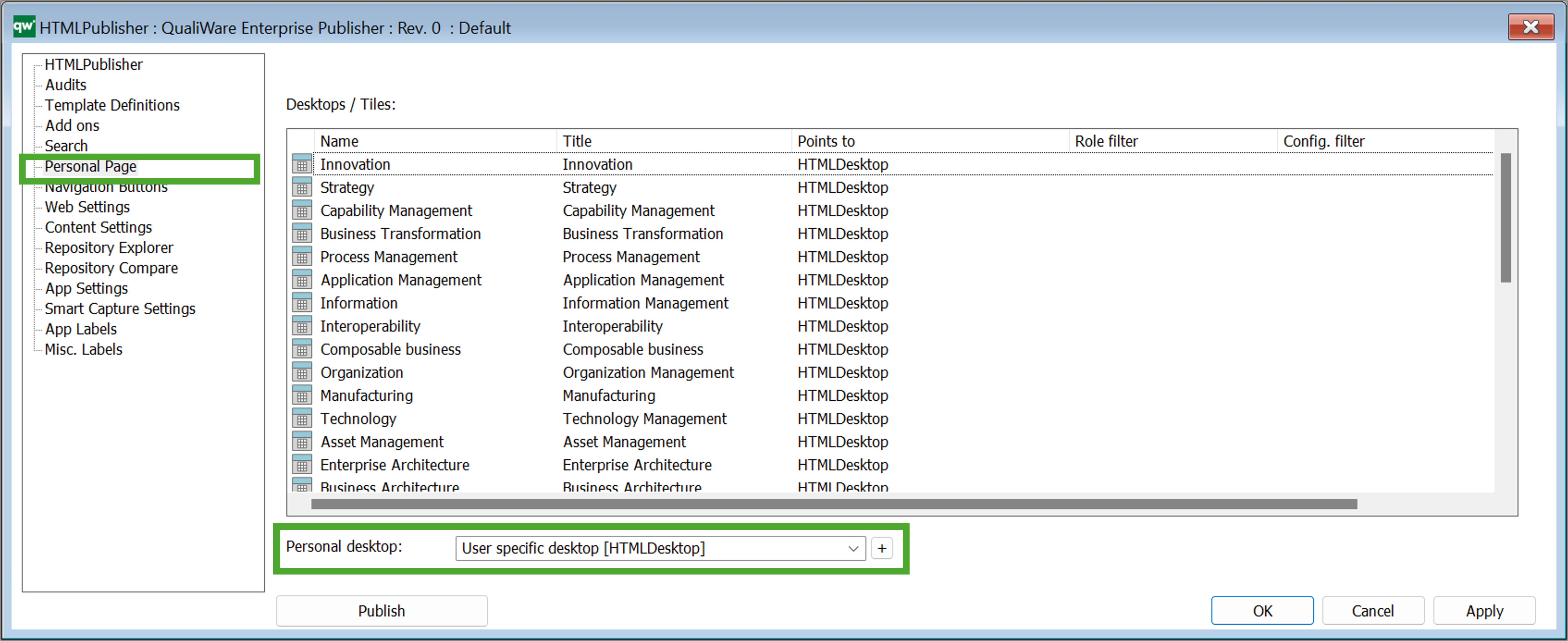The image size is (1568, 641).
Task: Click the grid icon beside Strategy row
Action: [x=302, y=187]
